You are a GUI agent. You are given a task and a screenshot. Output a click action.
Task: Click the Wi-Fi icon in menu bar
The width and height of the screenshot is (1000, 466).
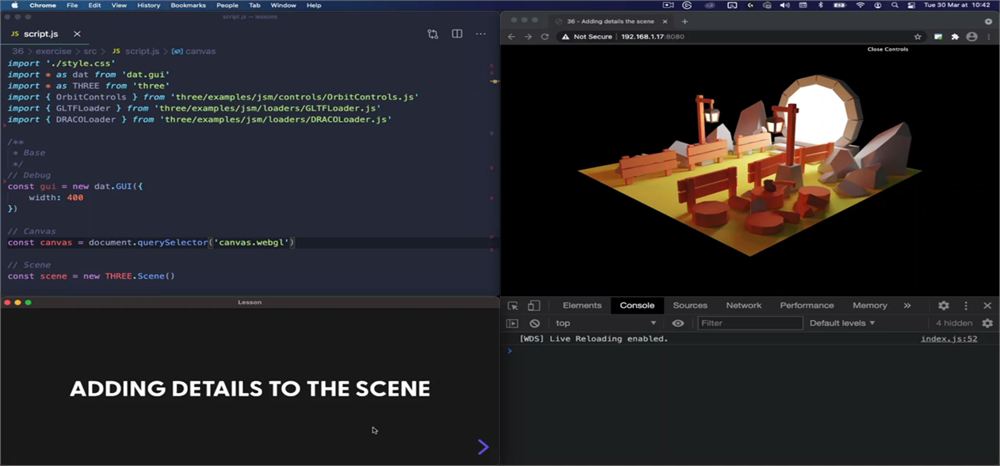pos(860,5)
